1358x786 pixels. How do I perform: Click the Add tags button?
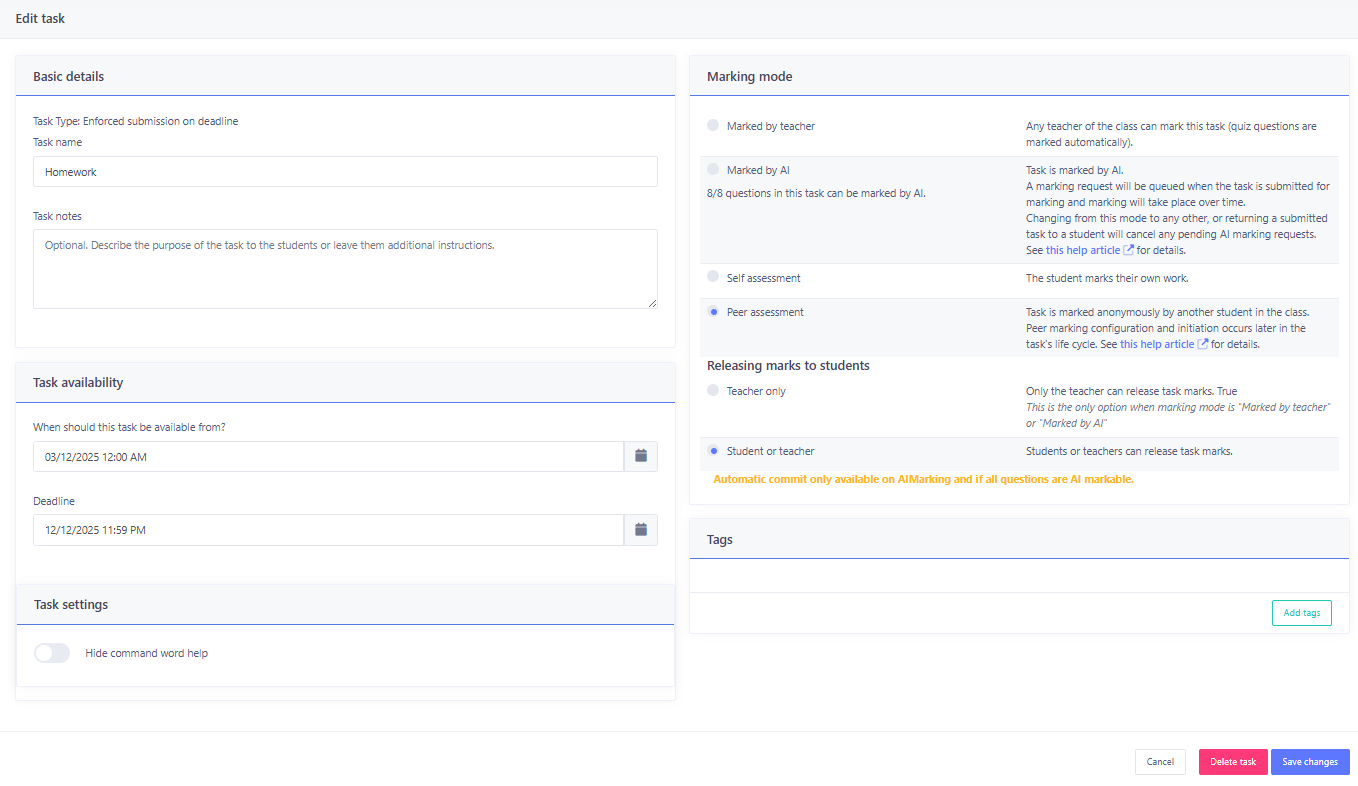click(x=1301, y=613)
